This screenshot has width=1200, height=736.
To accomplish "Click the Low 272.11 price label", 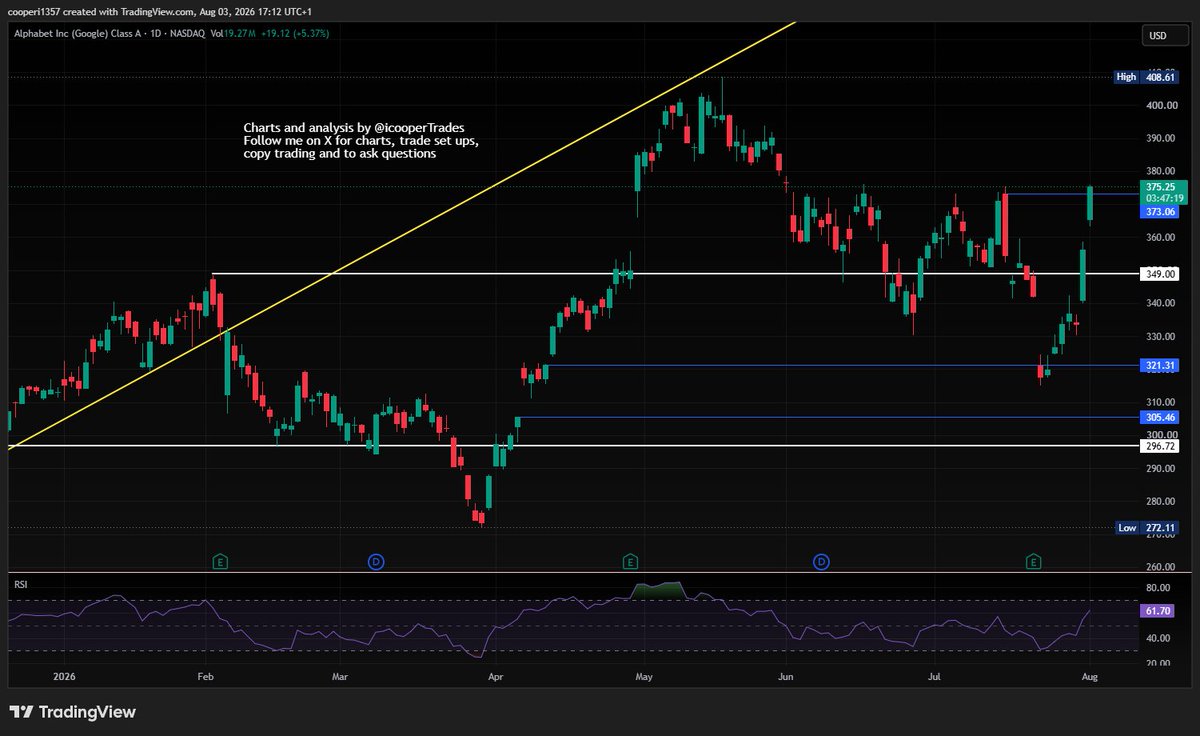I will click(1146, 528).
